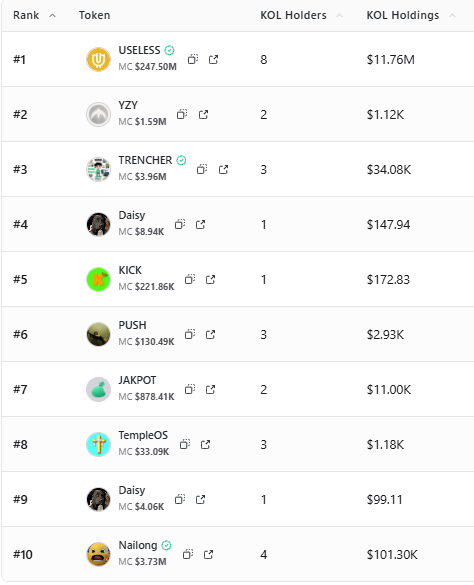Open Nailong token external link
Image resolution: width=474 pixels, height=585 pixels.
click(x=208, y=554)
